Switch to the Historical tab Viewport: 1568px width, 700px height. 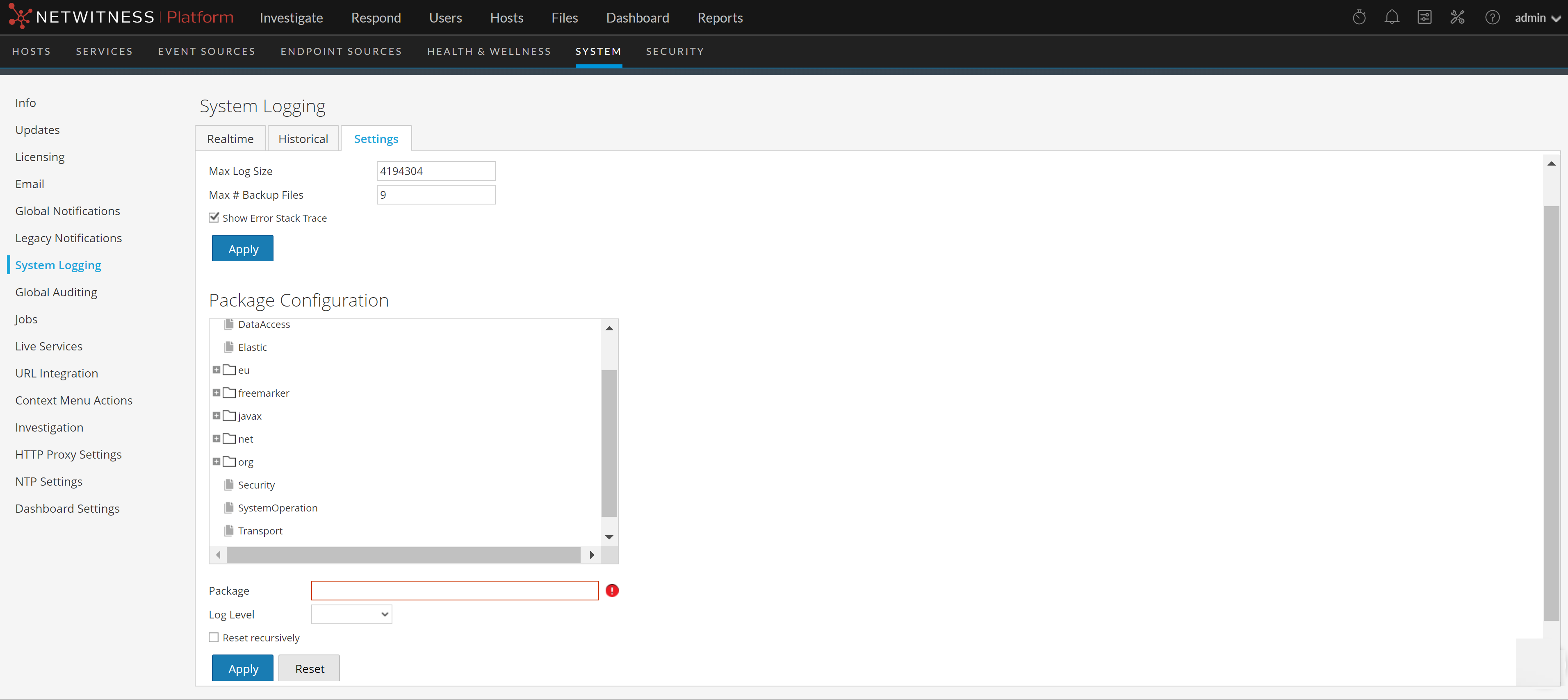303,139
